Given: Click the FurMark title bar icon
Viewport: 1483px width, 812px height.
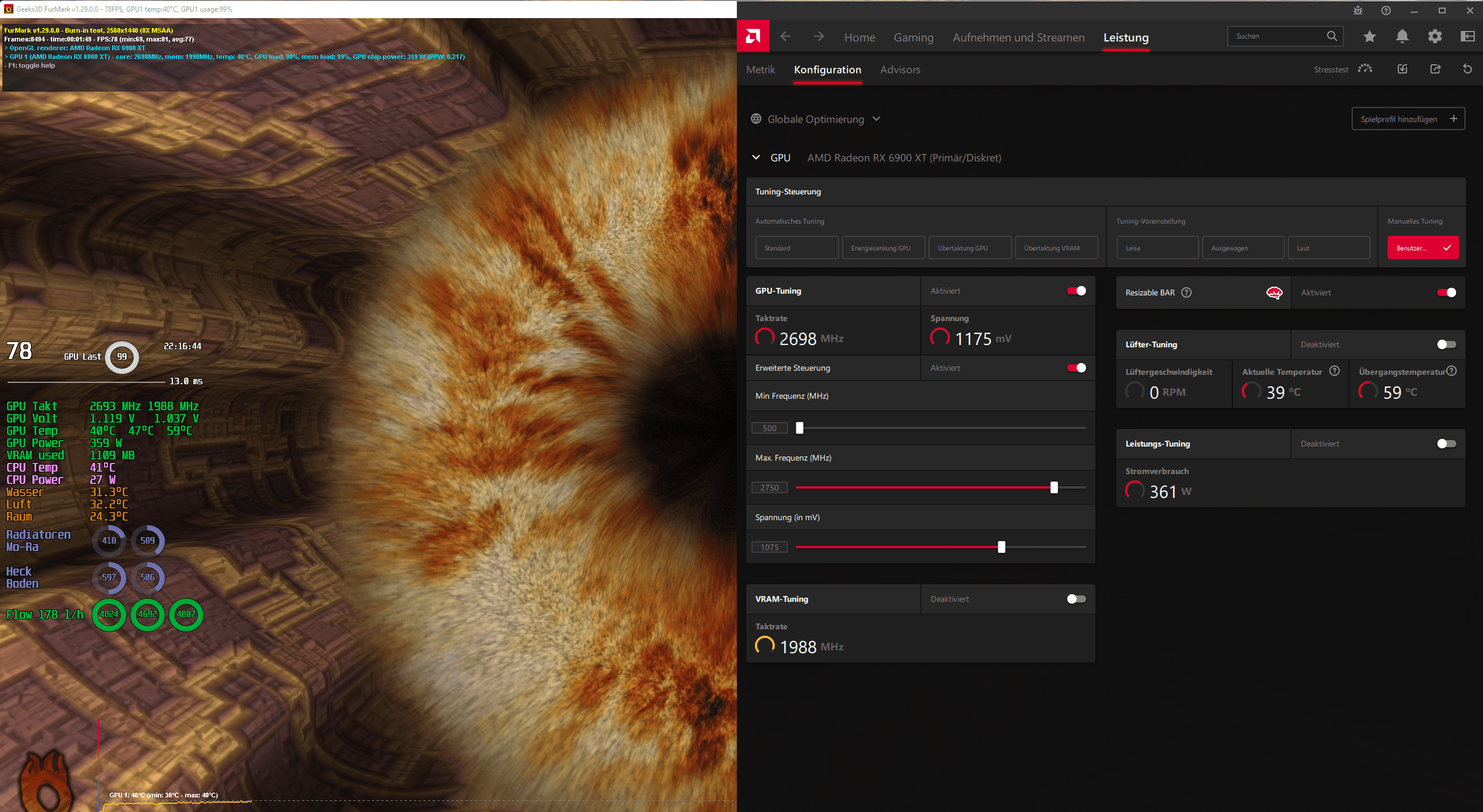Looking at the screenshot, I should click(x=8, y=9).
